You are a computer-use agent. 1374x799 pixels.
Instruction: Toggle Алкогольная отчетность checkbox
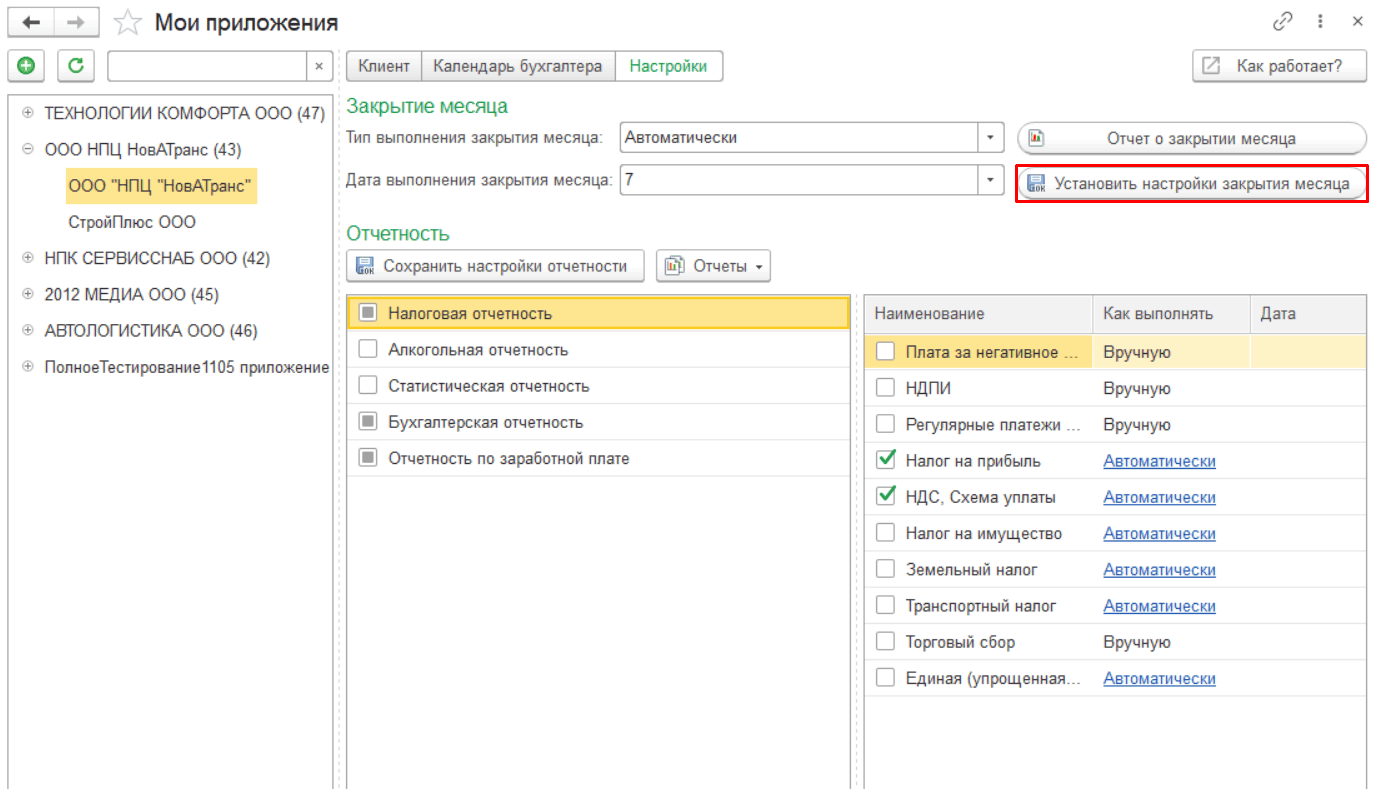368,349
